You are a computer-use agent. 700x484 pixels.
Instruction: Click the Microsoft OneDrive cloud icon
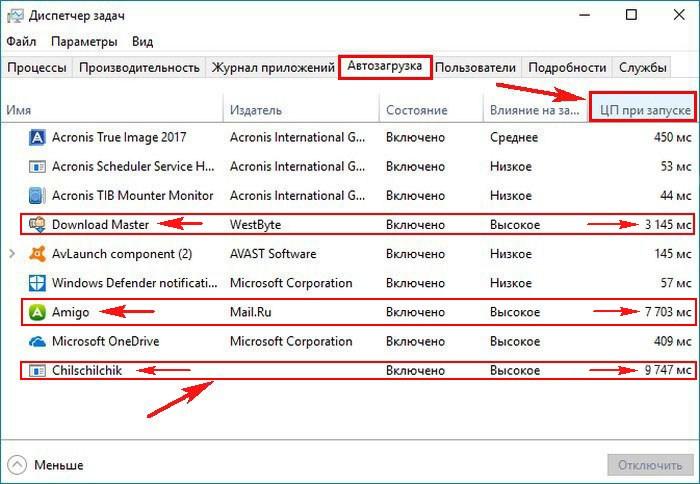coord(37,342)
